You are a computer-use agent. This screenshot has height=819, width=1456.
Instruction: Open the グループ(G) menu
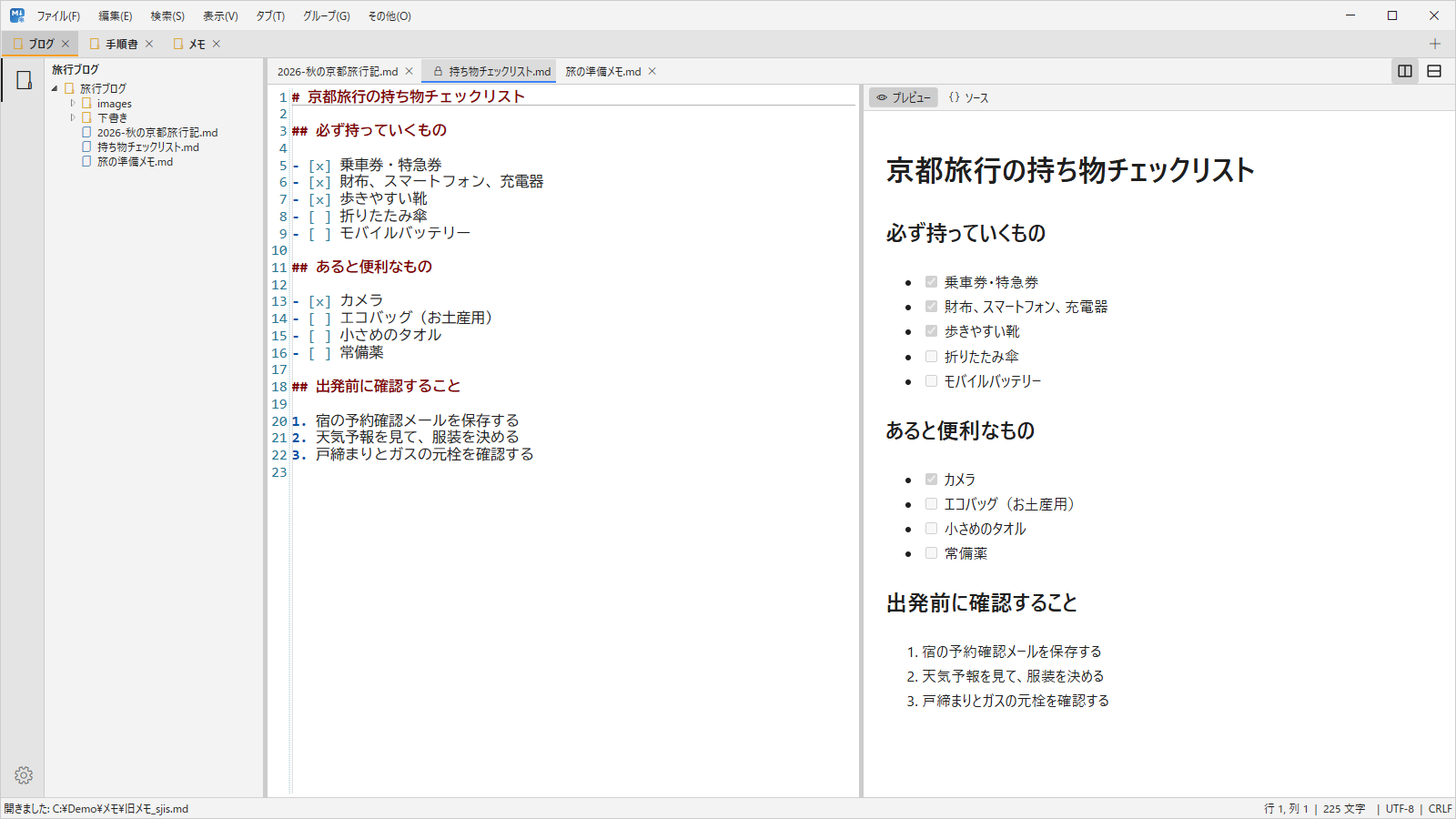pyautogui.click(x=327, y=16)
